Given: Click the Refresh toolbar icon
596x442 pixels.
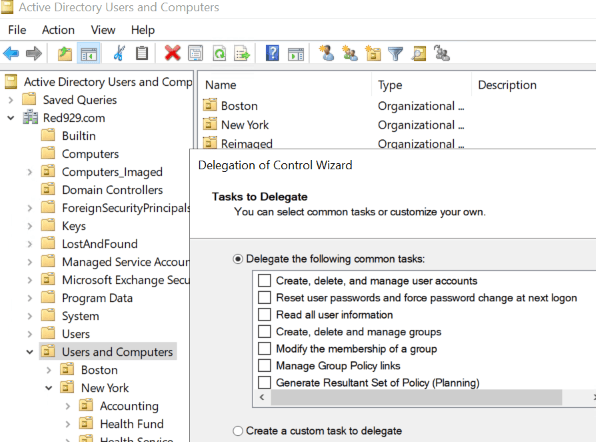Looking at the screenshot, I should (219, 54).
